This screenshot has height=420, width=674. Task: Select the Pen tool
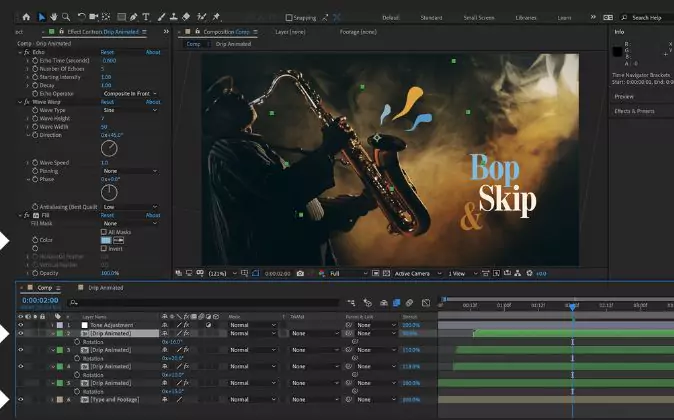(134, 17)
